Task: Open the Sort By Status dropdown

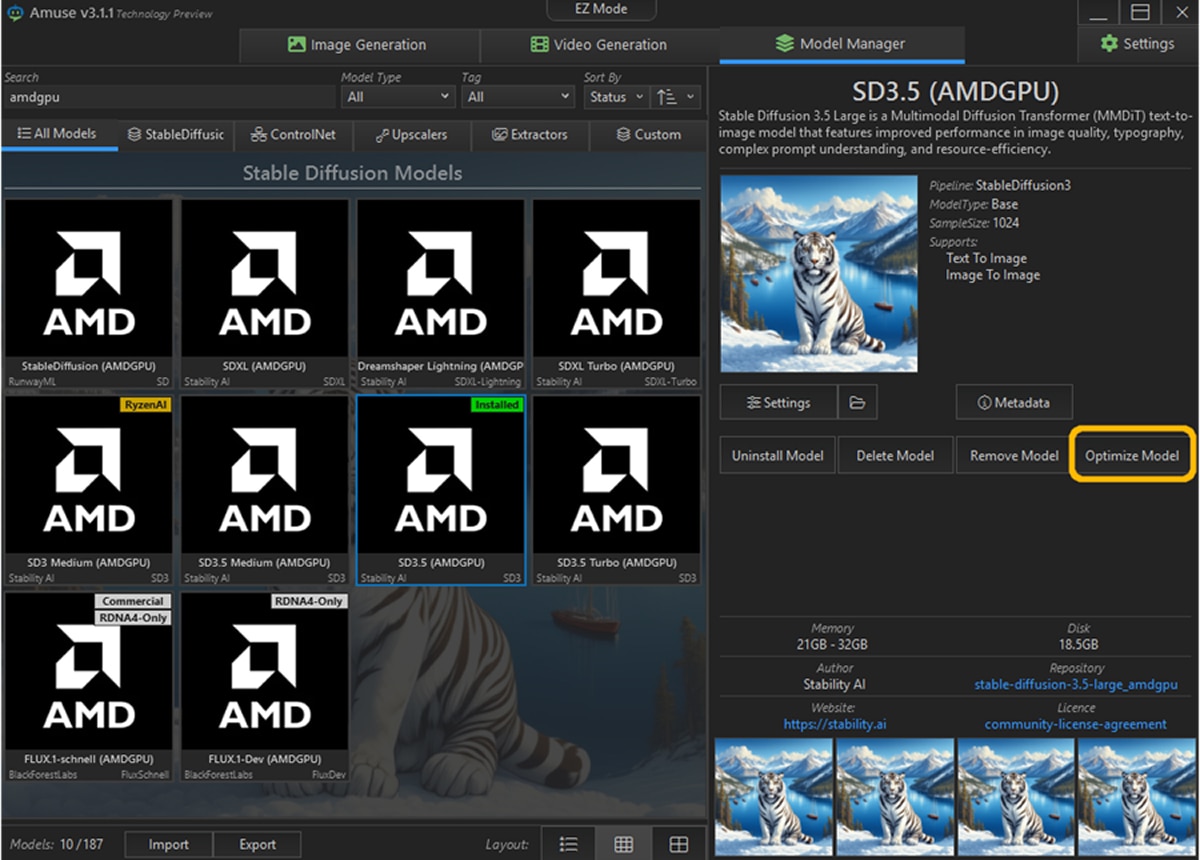Action: [615, 97]
